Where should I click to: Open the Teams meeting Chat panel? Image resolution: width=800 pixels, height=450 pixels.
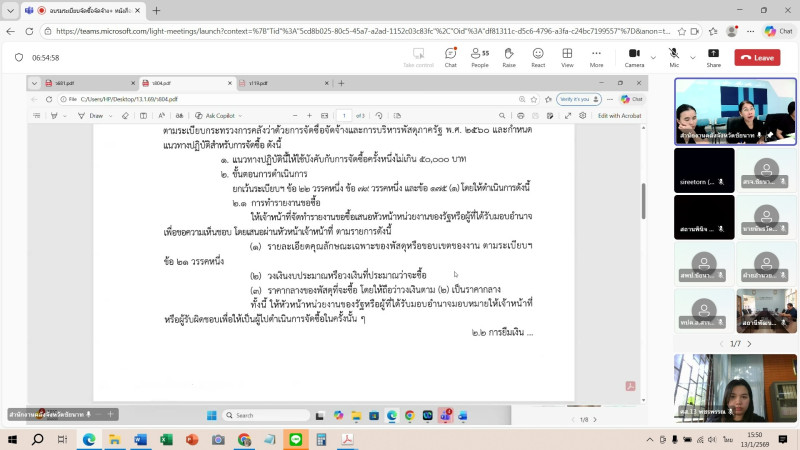[450, 57]
